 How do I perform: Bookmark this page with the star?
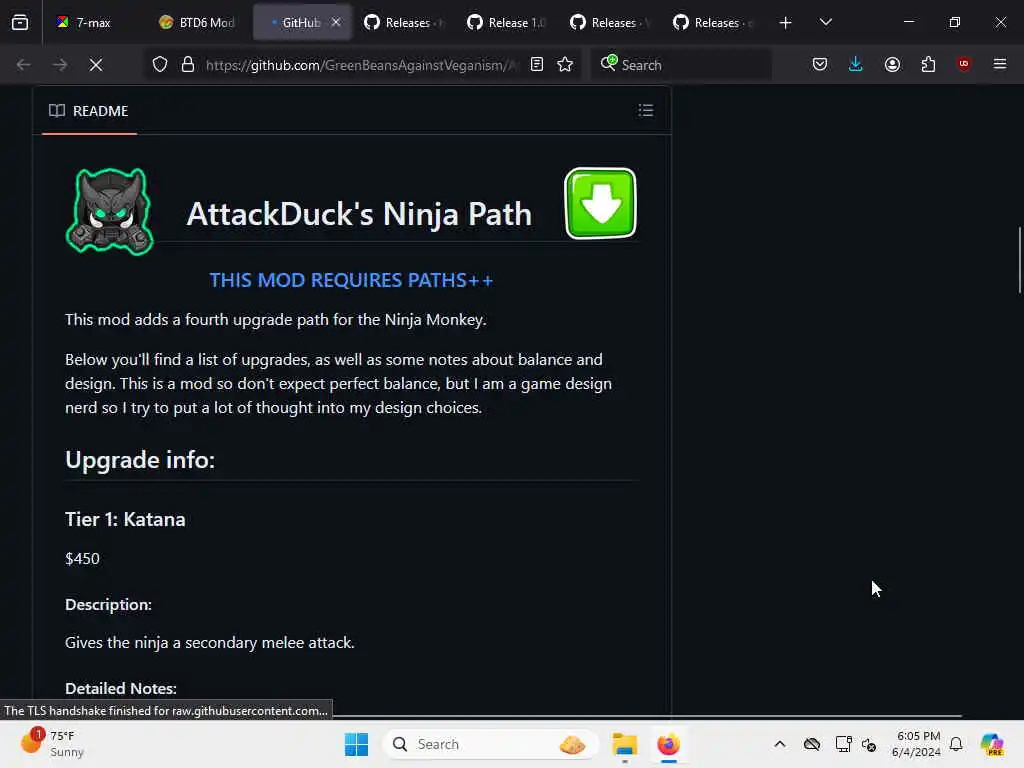[x=565, y=65]
